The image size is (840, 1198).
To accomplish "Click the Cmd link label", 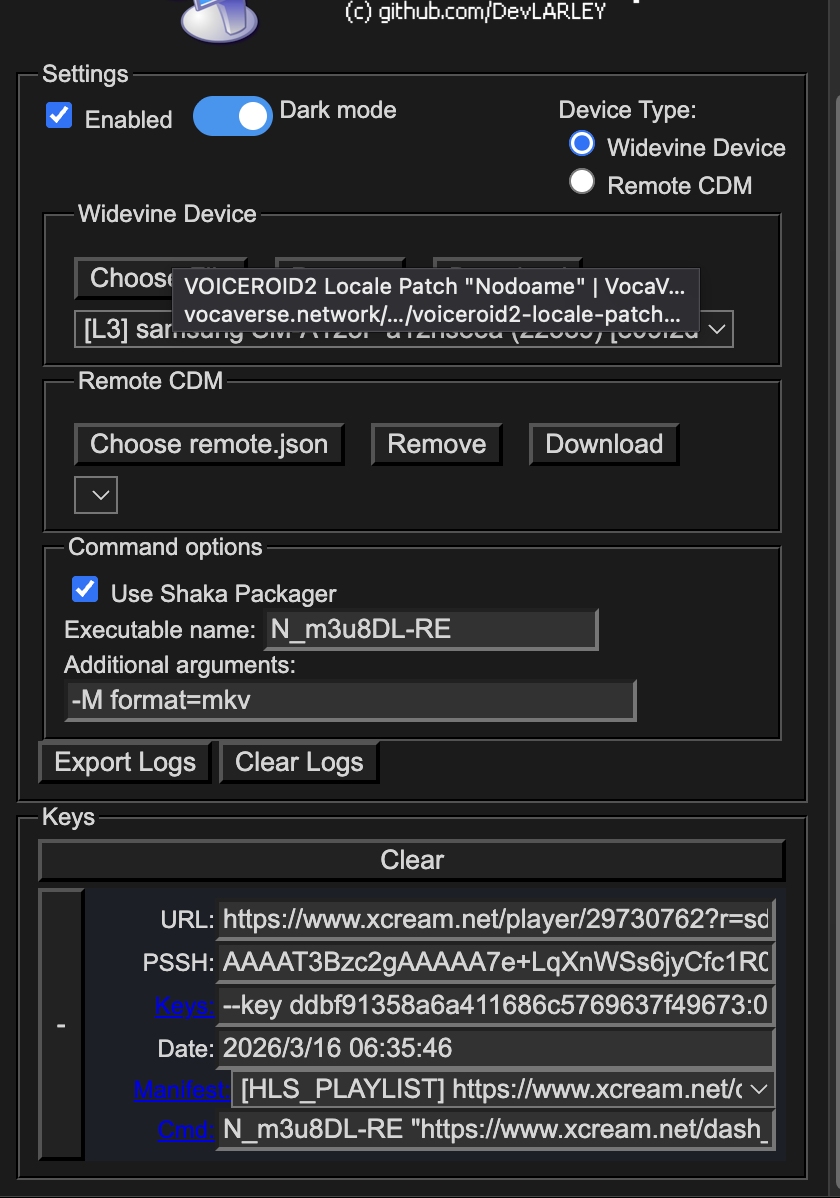I will click(186, 1130).
